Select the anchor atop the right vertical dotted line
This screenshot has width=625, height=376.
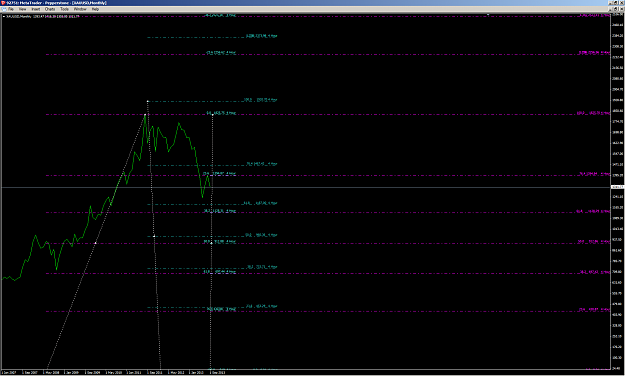click(212, 114)
